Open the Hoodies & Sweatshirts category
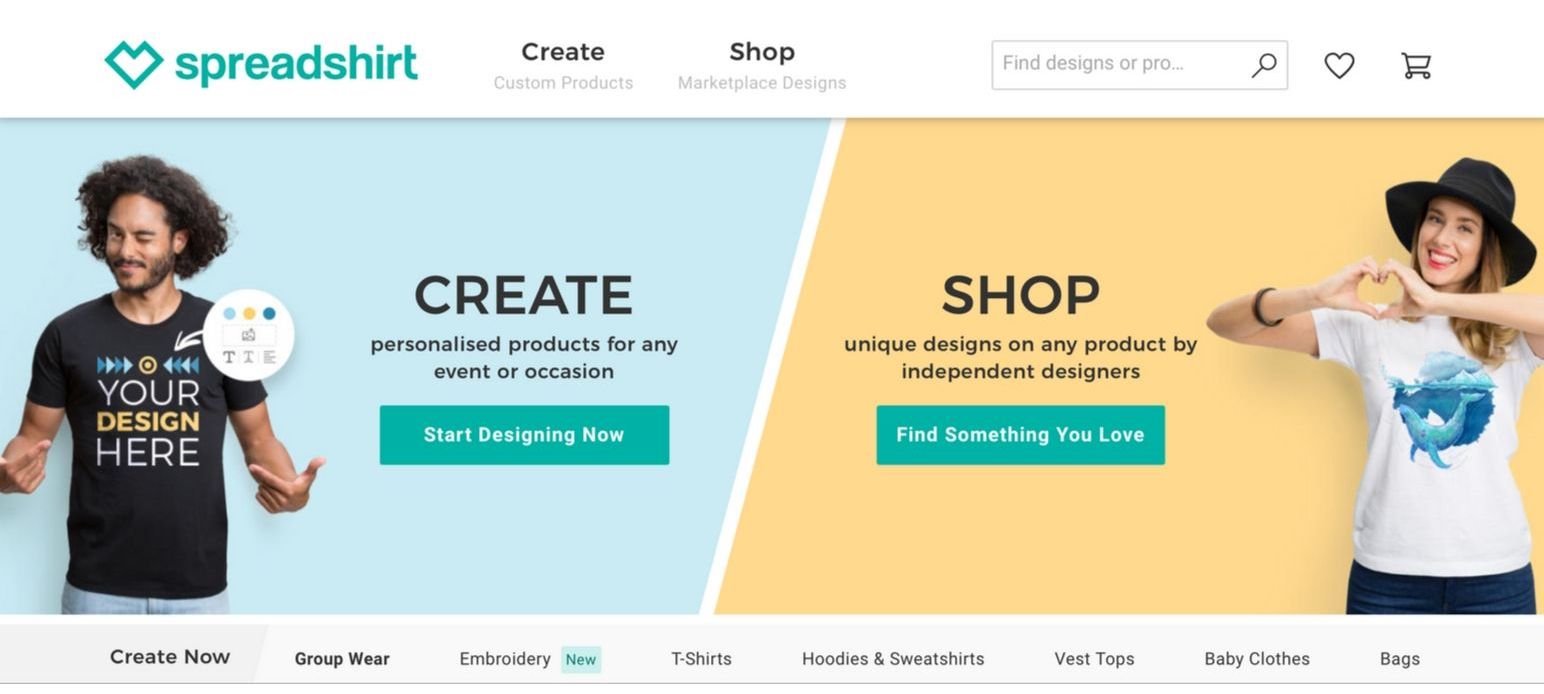 (x=892, y=659)
